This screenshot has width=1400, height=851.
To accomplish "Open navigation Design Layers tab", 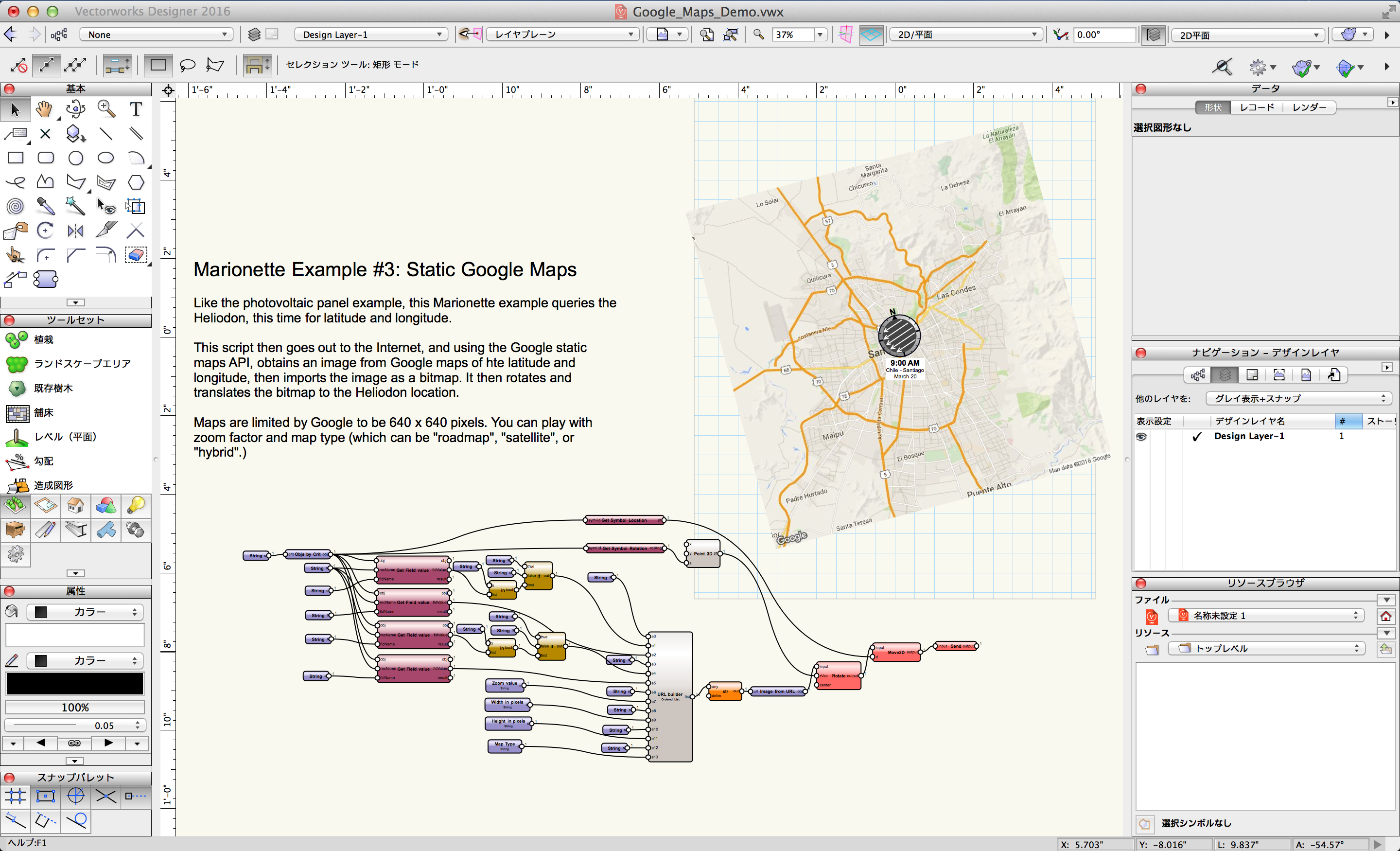I will point(1225,375).
